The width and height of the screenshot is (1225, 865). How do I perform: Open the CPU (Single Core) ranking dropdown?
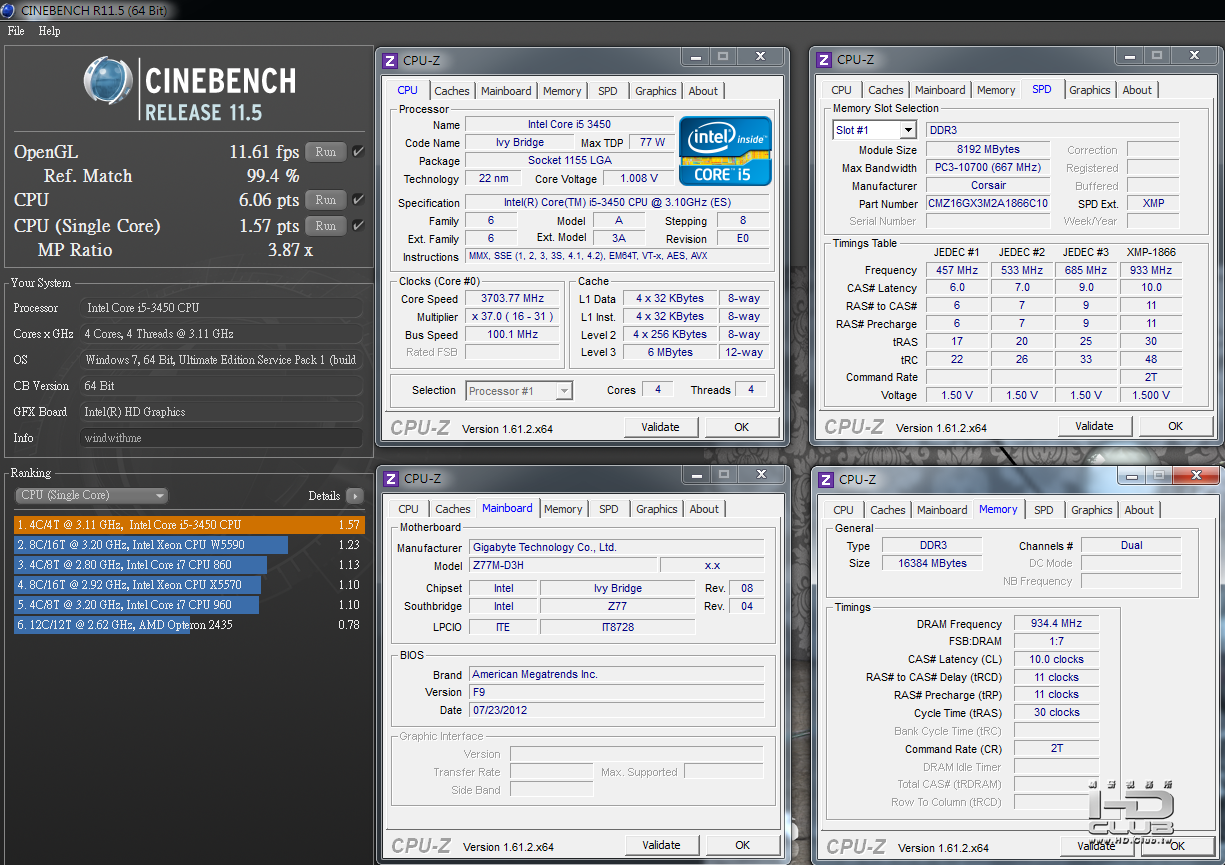pyautogui.click(x=92, y=496)
